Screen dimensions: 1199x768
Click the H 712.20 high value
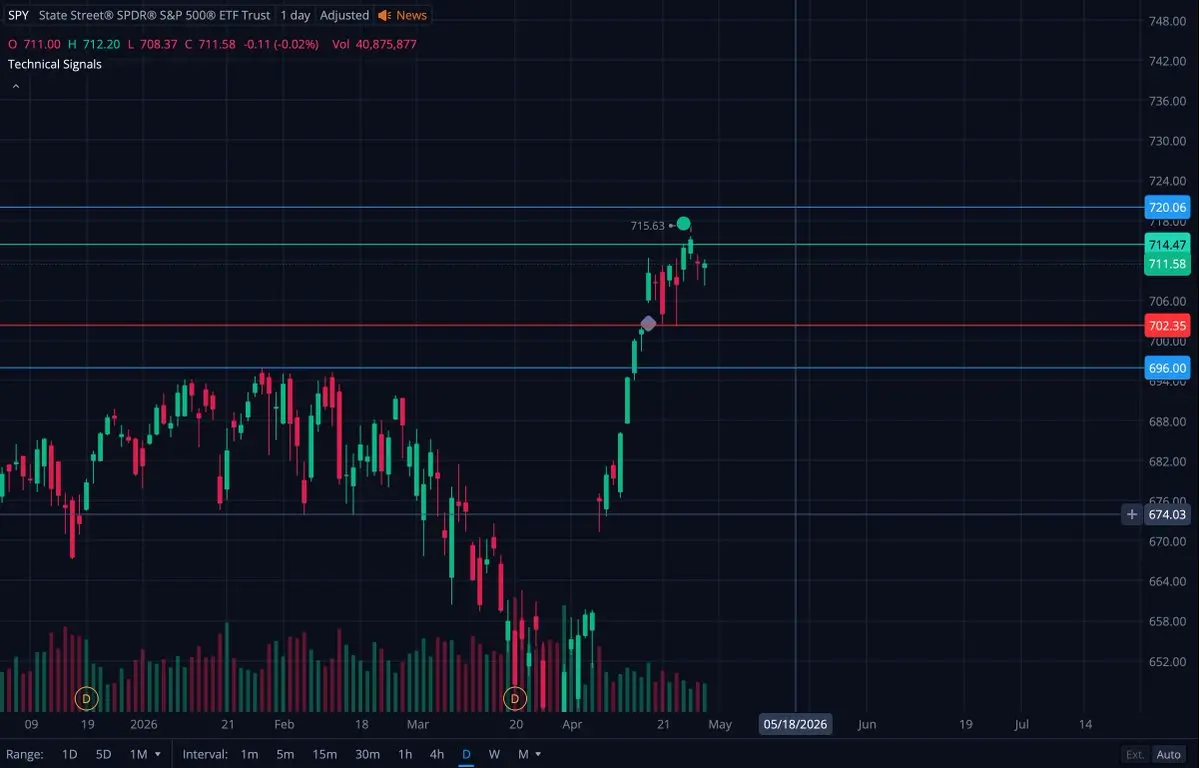94,44
